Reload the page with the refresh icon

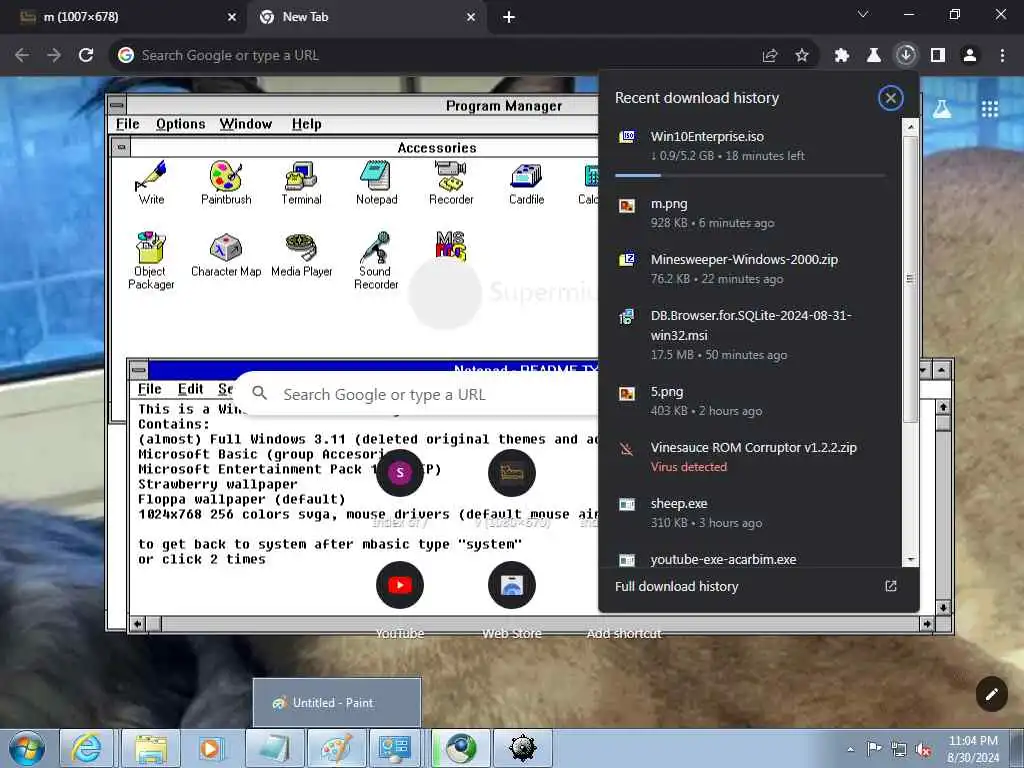pos(86,55)
